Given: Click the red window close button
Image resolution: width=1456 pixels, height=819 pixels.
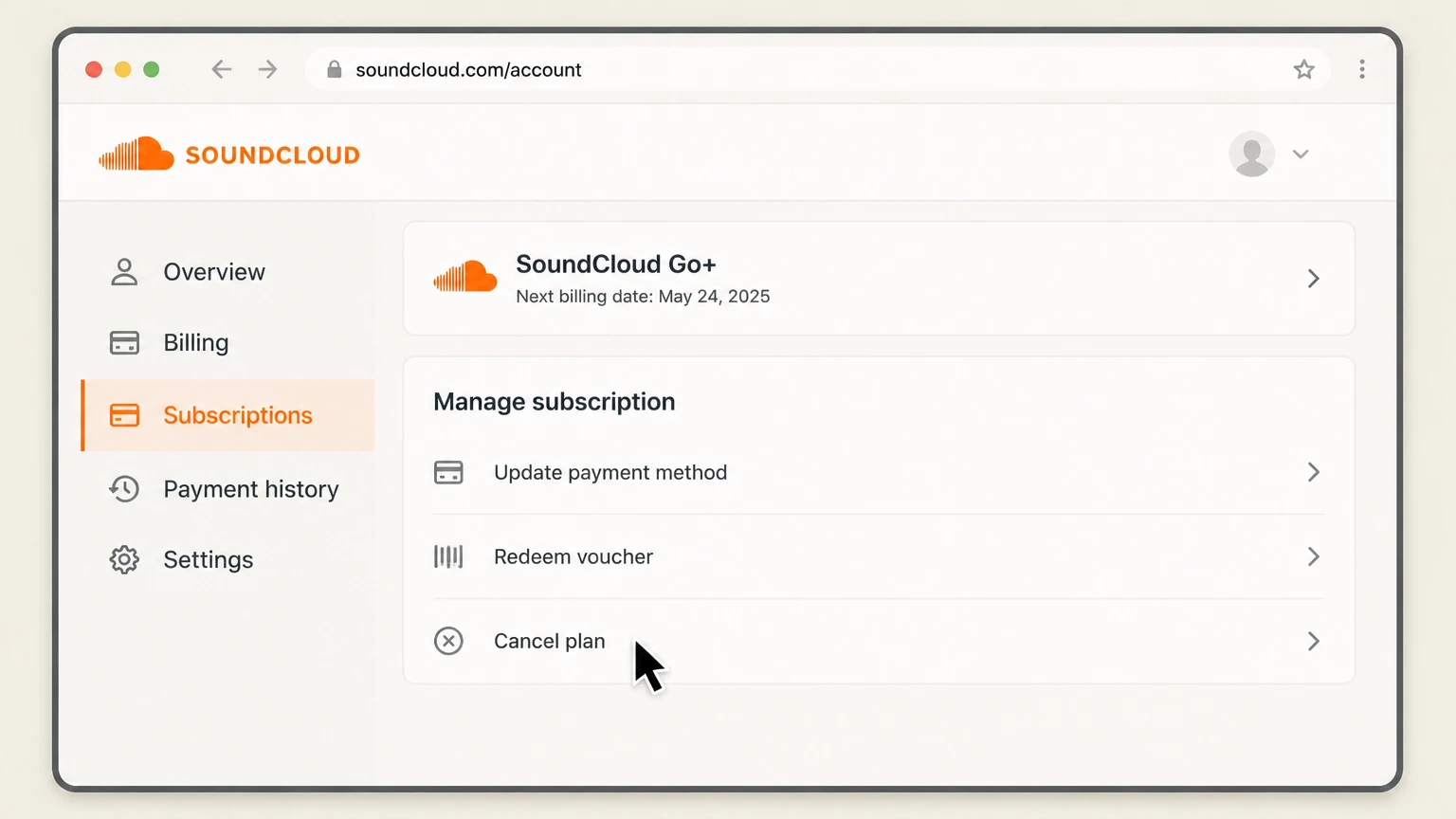Looking at the screenshot, I should pyautogui.click(x=94, y=69).
